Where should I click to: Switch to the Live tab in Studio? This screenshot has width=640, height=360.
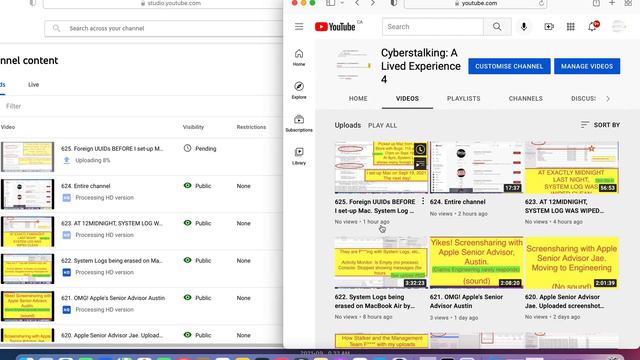33,84
